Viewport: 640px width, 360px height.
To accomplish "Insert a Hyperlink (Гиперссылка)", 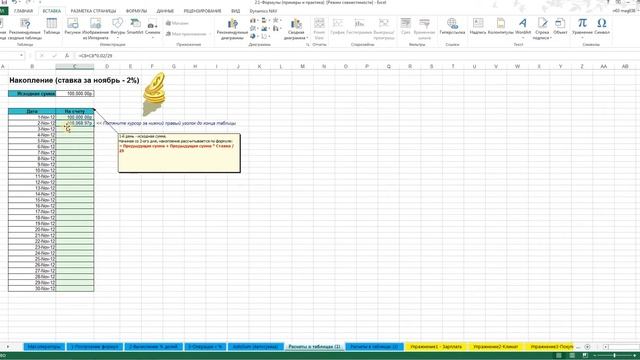I will [x=452, y=26].
